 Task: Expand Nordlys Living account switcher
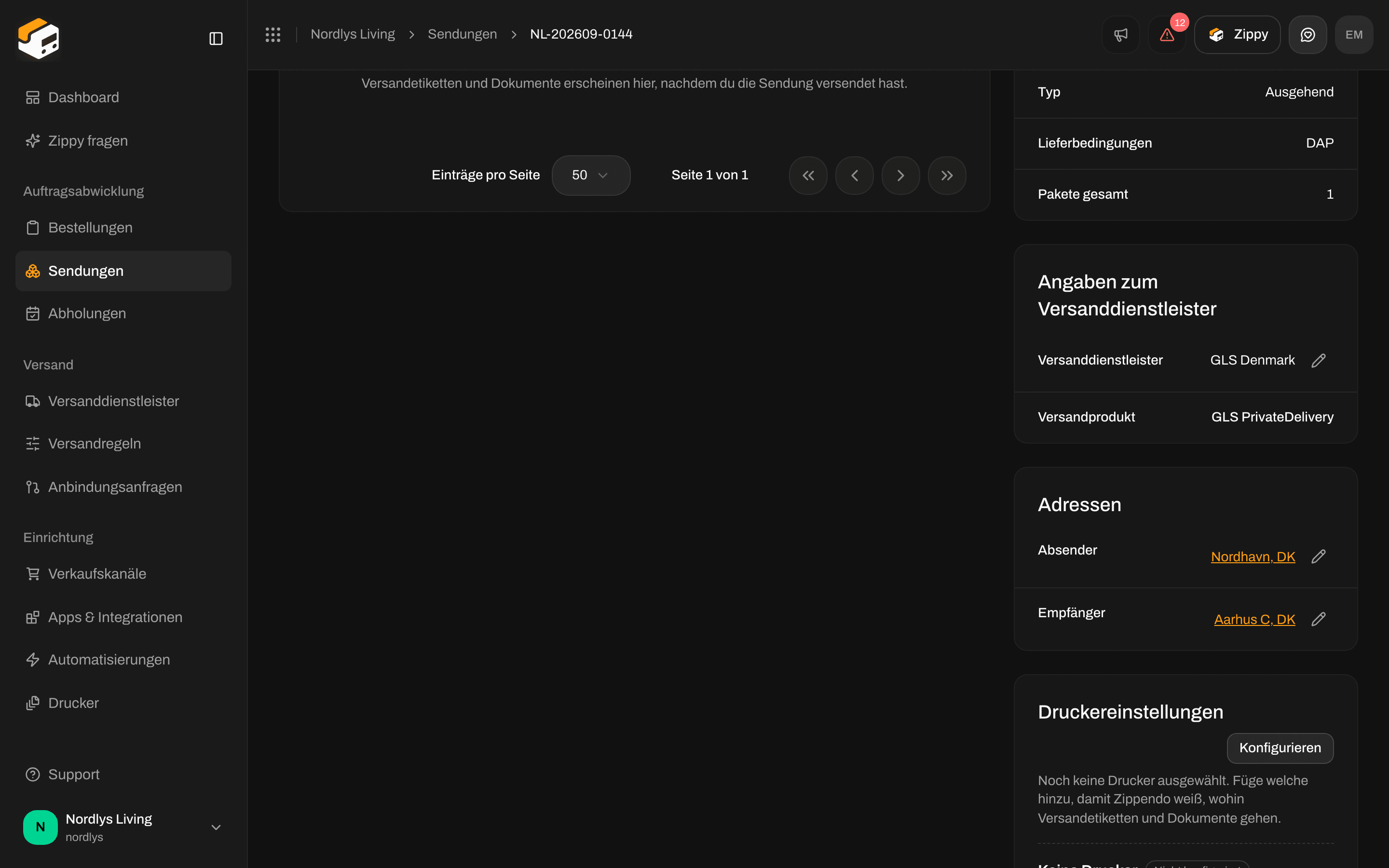point(123,827)
